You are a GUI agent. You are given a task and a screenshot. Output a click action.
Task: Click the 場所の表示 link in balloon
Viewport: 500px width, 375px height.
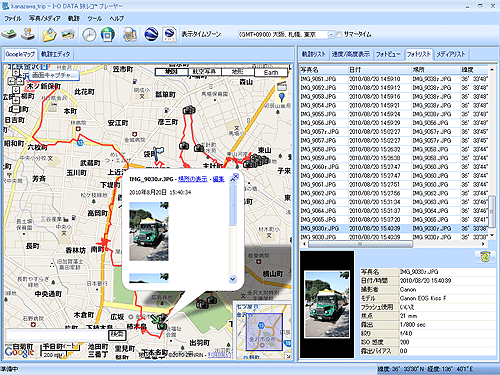[x=193, y=179]
